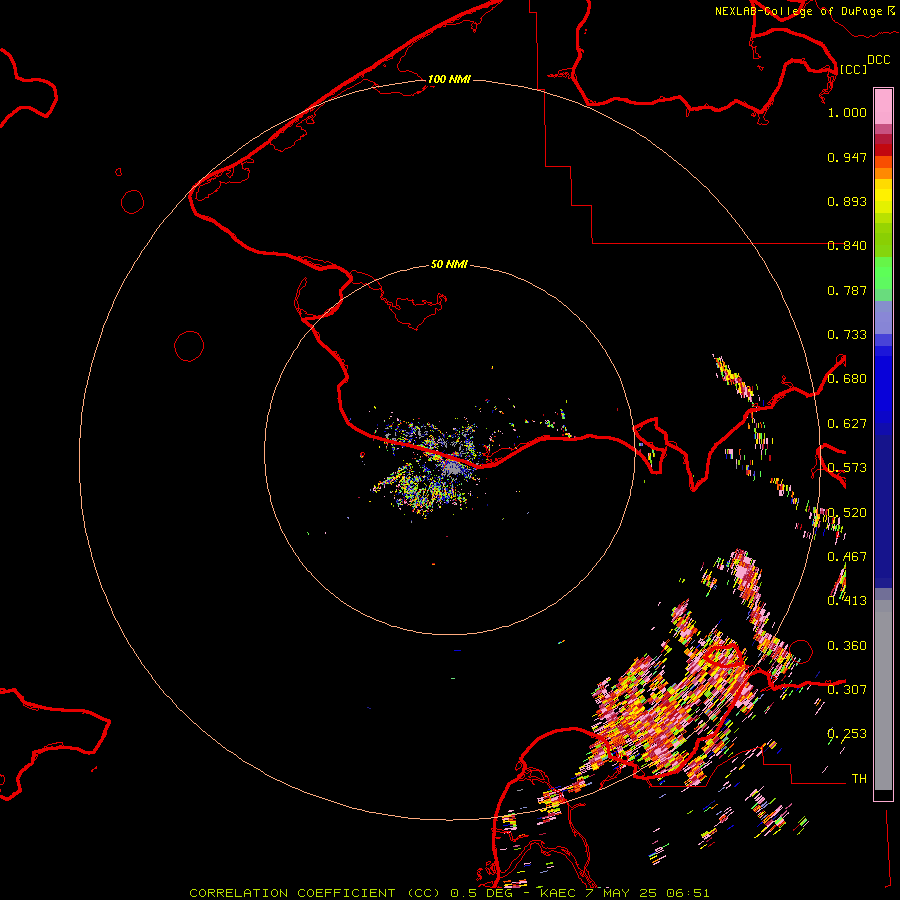This screenshot has width=900, height=900.
Task: Click the 0.787 scale value
Action: click(x=847, y=290)
